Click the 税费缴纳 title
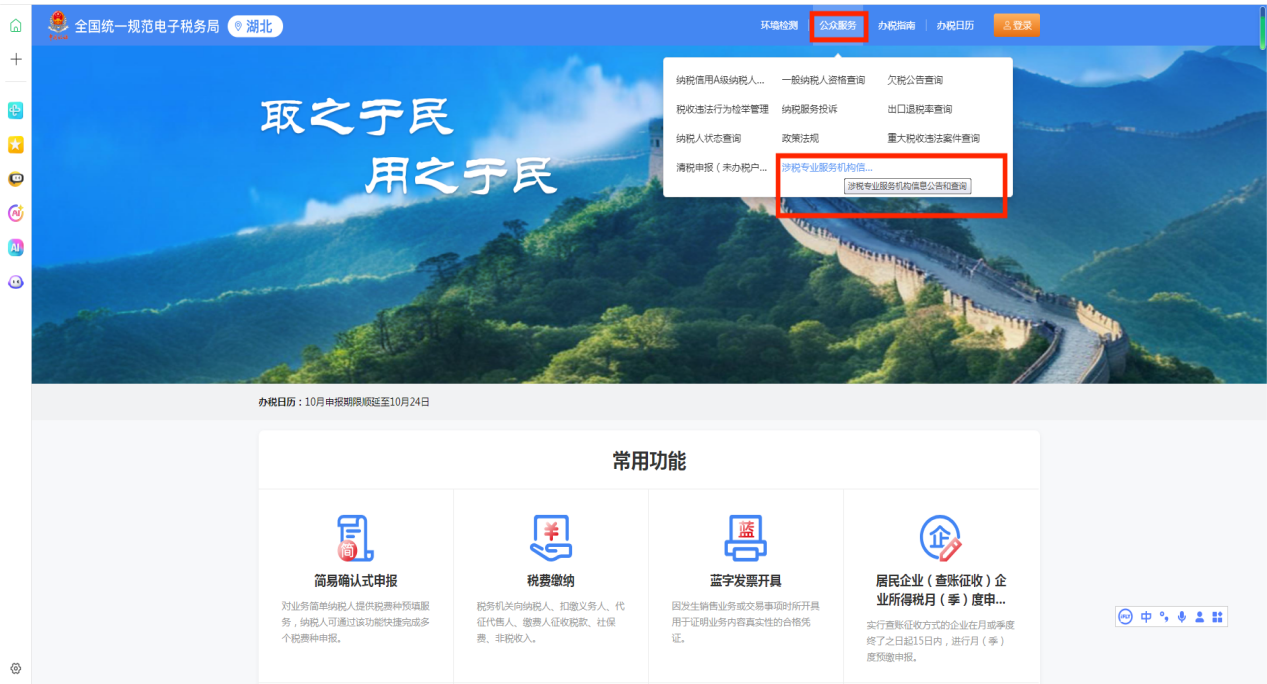 click(550, 581)
